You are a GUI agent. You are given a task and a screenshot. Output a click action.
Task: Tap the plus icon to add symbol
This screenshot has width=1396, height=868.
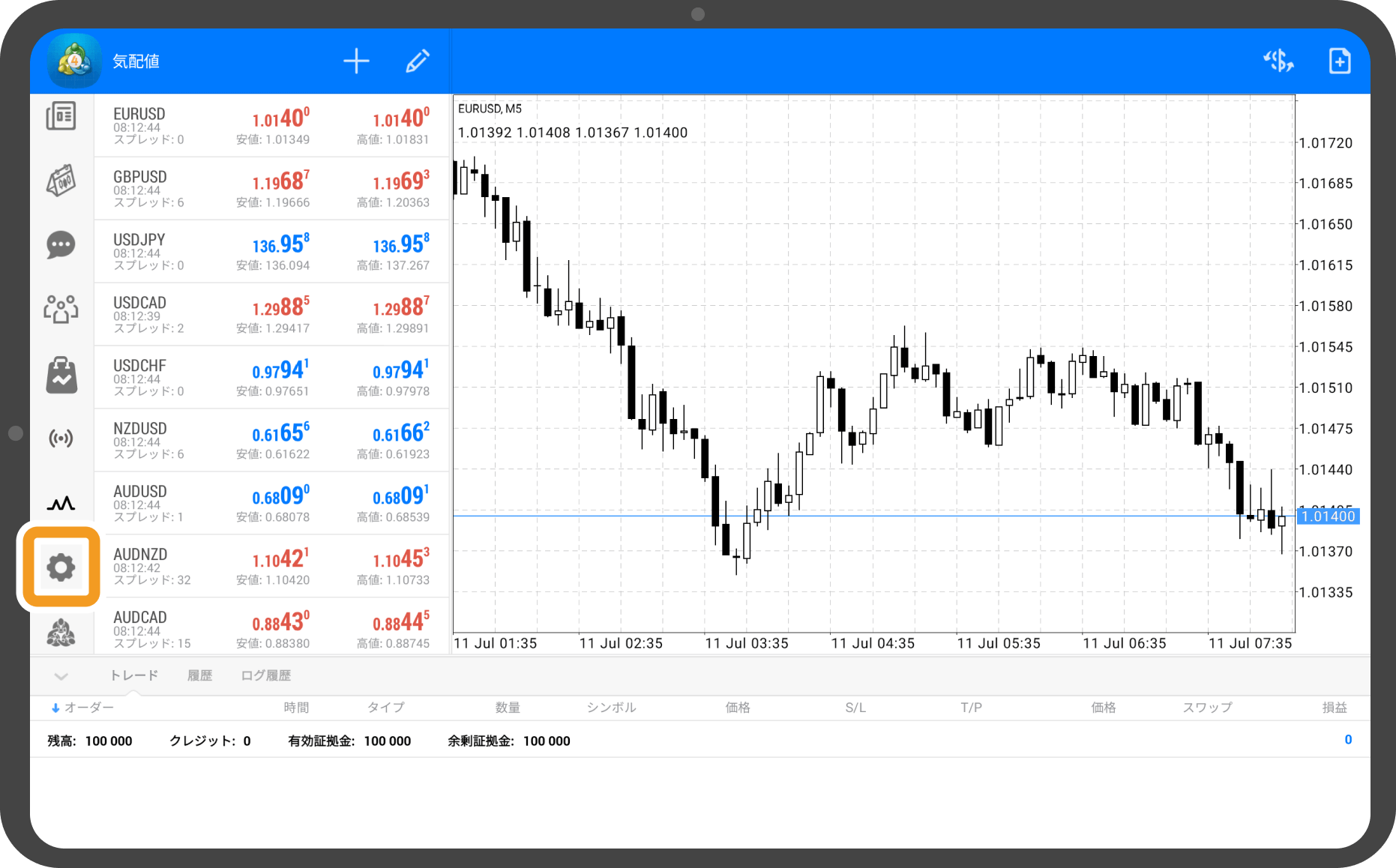pyautogui.click(x=356, y=61)
